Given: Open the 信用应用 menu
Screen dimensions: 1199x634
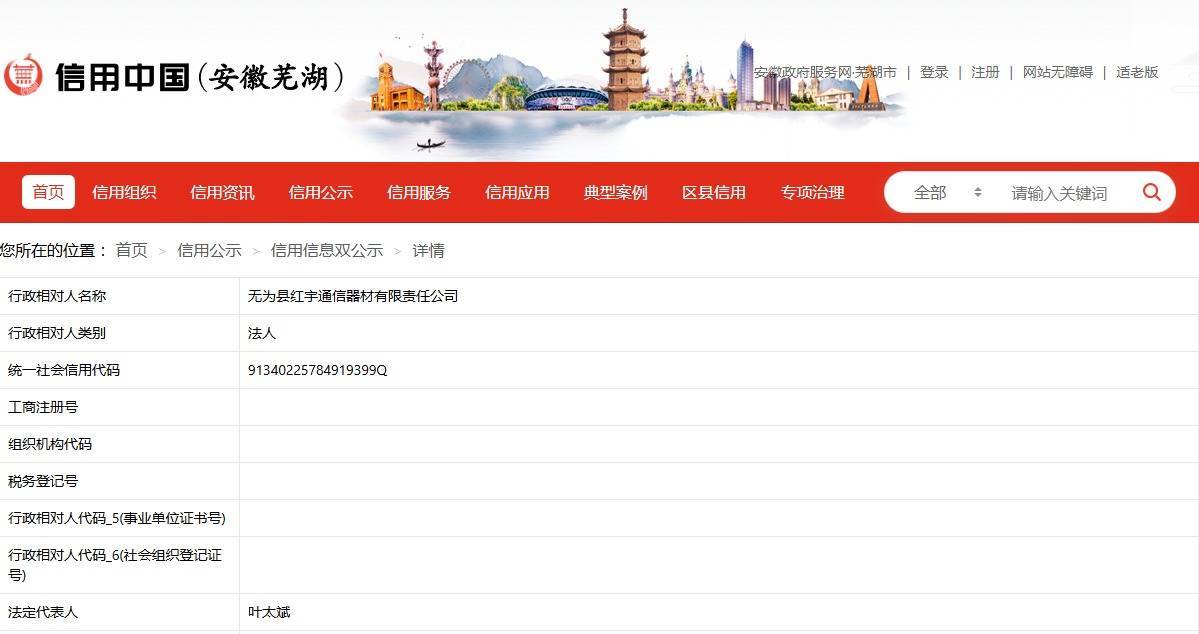Looking at the screenshot, I should pyautogui.click(x=516, y=192).
